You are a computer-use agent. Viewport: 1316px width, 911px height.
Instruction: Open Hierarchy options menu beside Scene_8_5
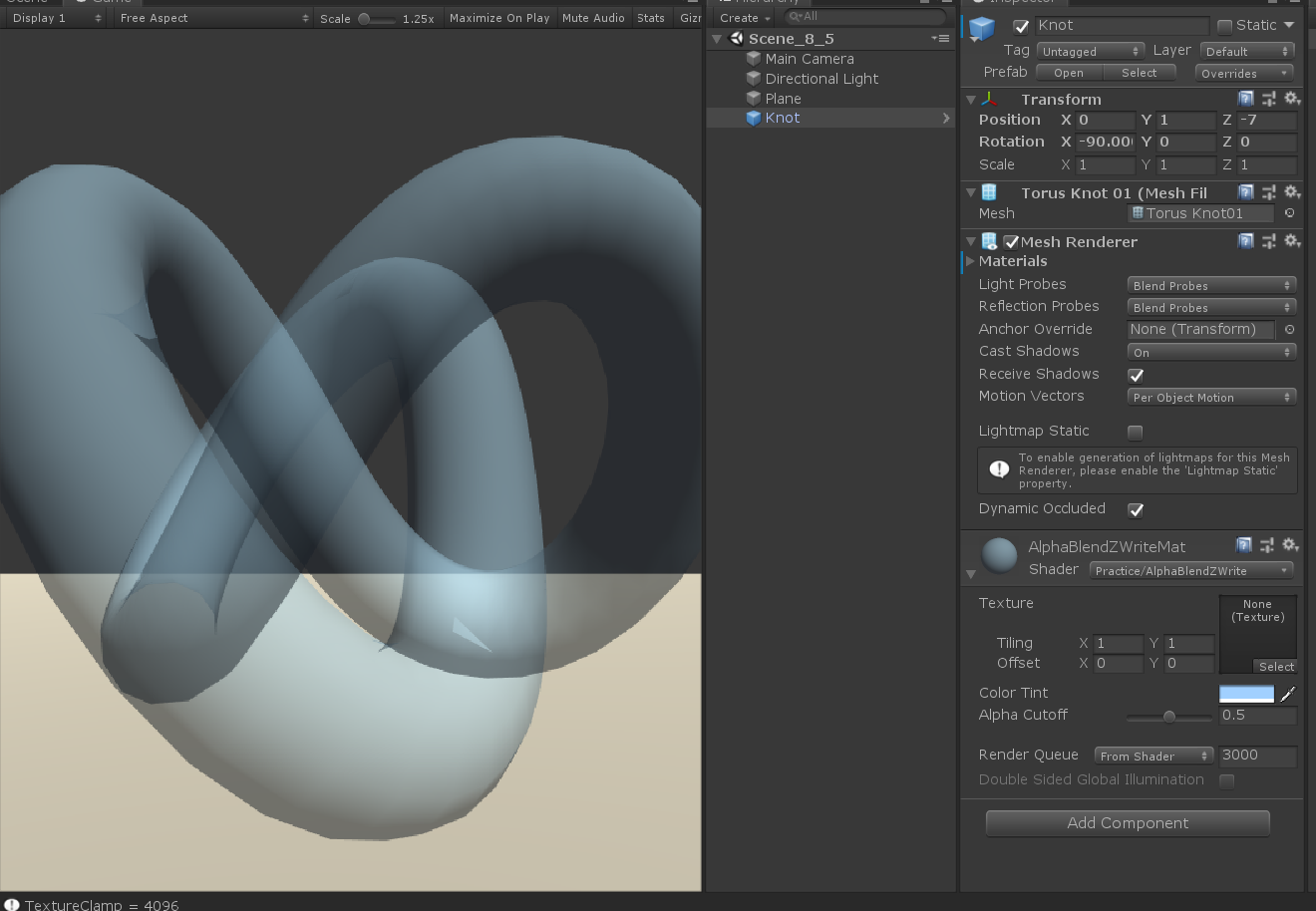click(940, 39)
